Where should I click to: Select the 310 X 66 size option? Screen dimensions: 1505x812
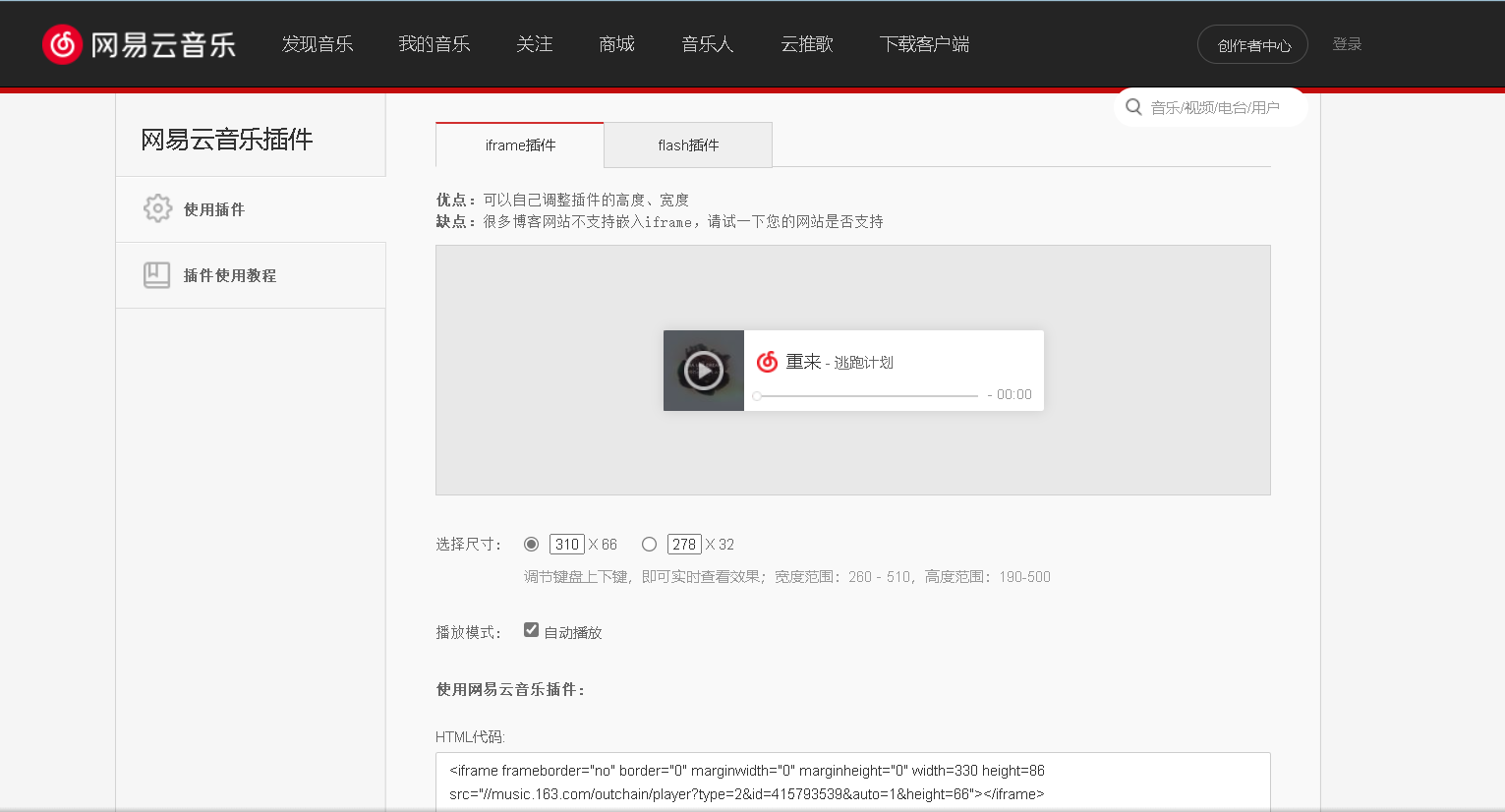[531, 544]
